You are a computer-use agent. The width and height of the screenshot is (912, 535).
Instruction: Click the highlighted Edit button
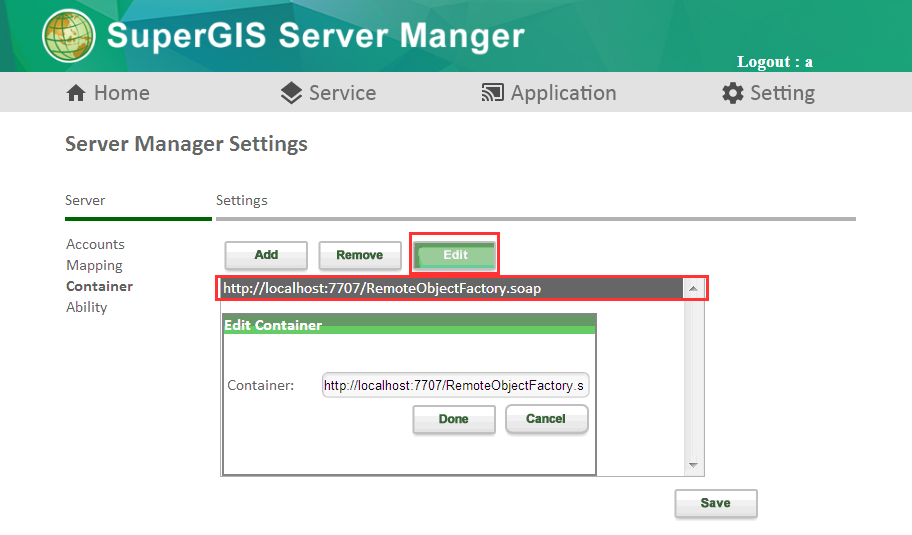coord(455,255)
